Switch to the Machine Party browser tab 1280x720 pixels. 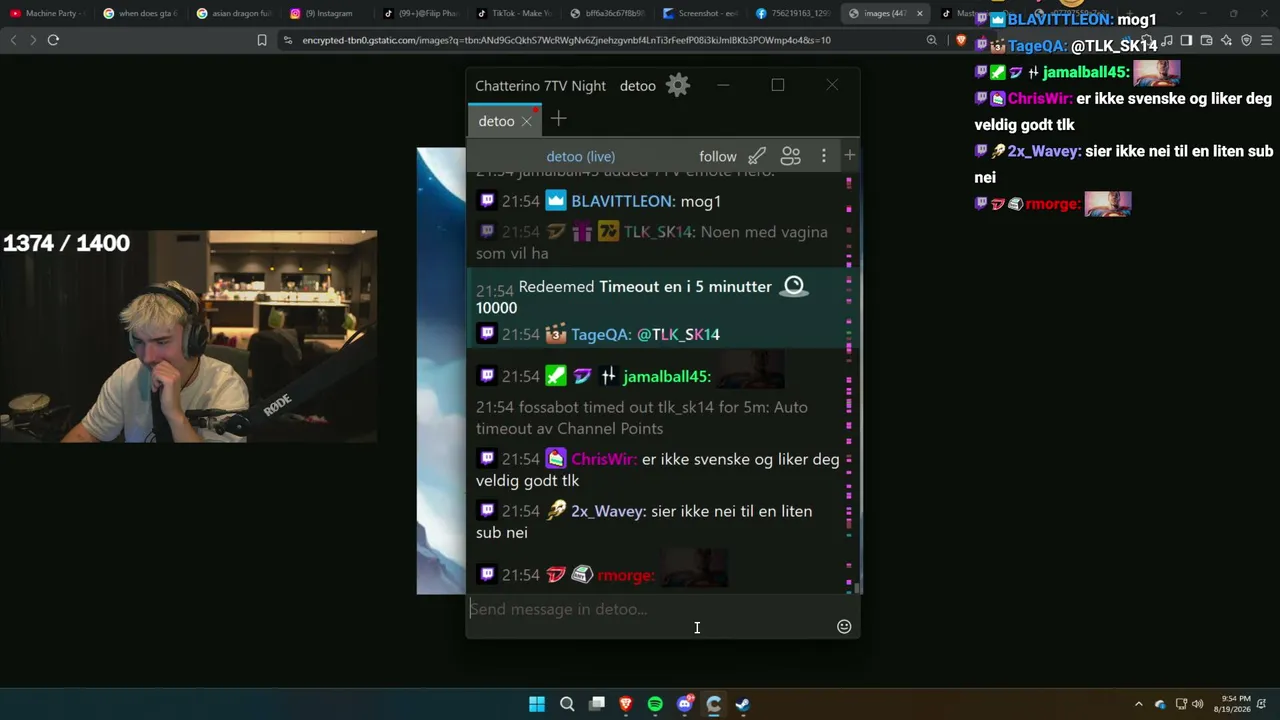click(x=47, y=13)
